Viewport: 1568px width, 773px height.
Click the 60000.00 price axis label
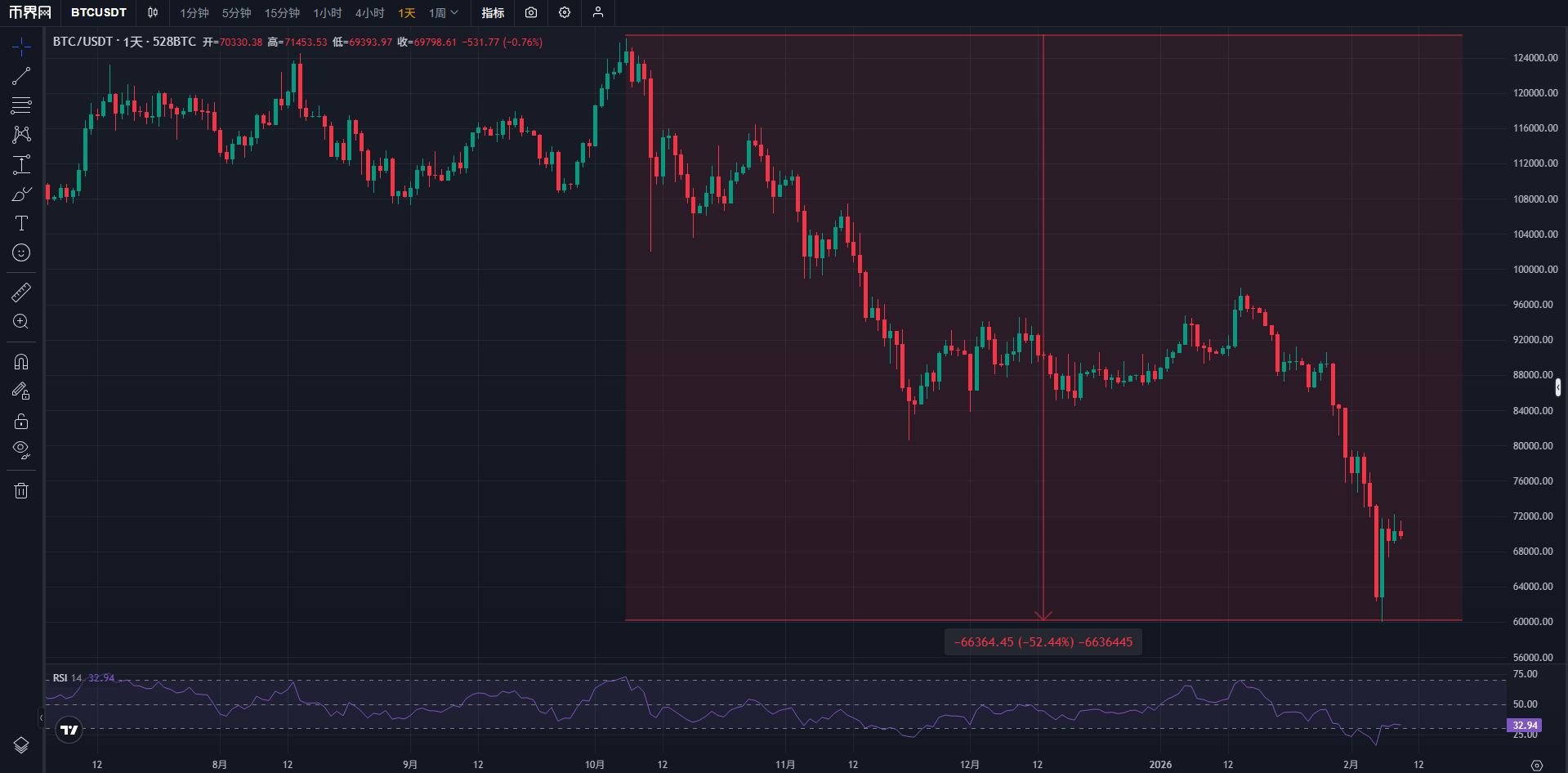coord(1533,622)
